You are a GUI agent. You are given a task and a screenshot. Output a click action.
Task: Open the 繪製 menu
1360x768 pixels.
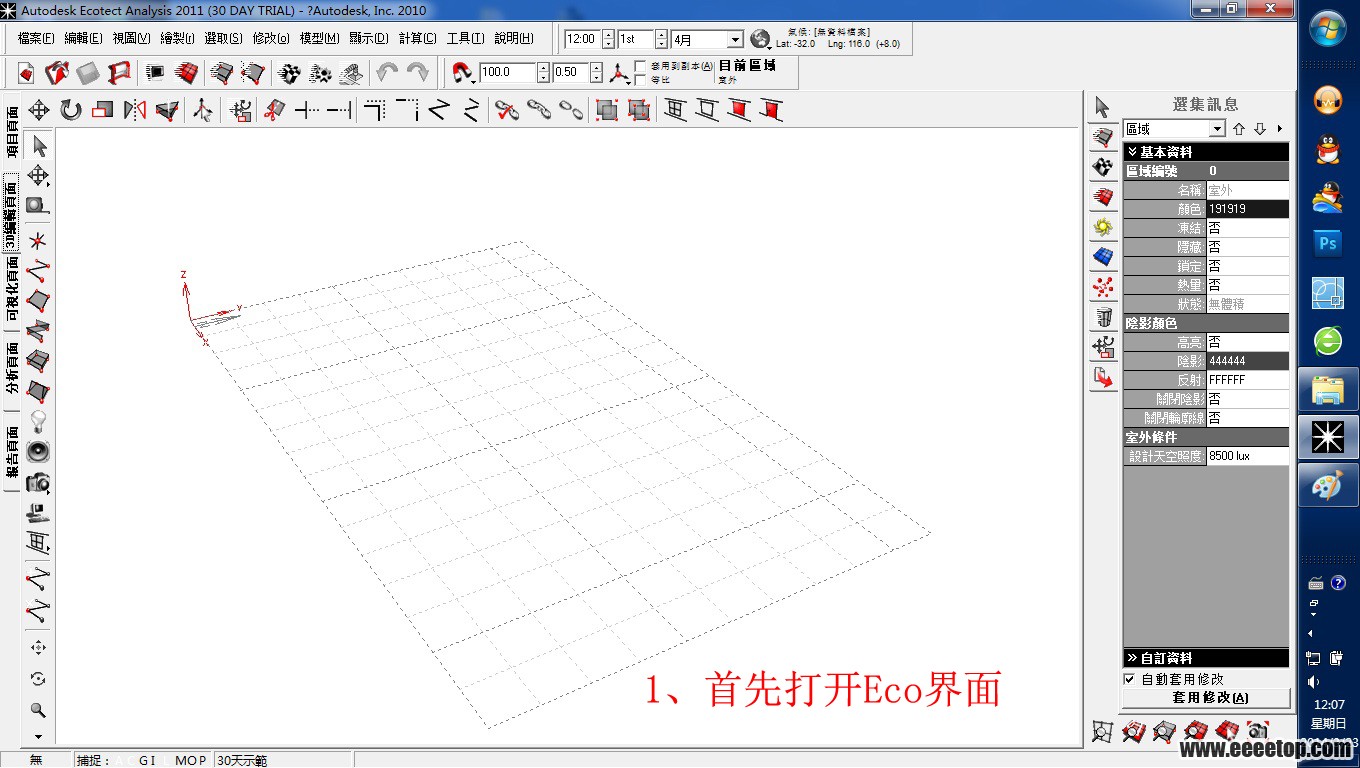[177, 39]
